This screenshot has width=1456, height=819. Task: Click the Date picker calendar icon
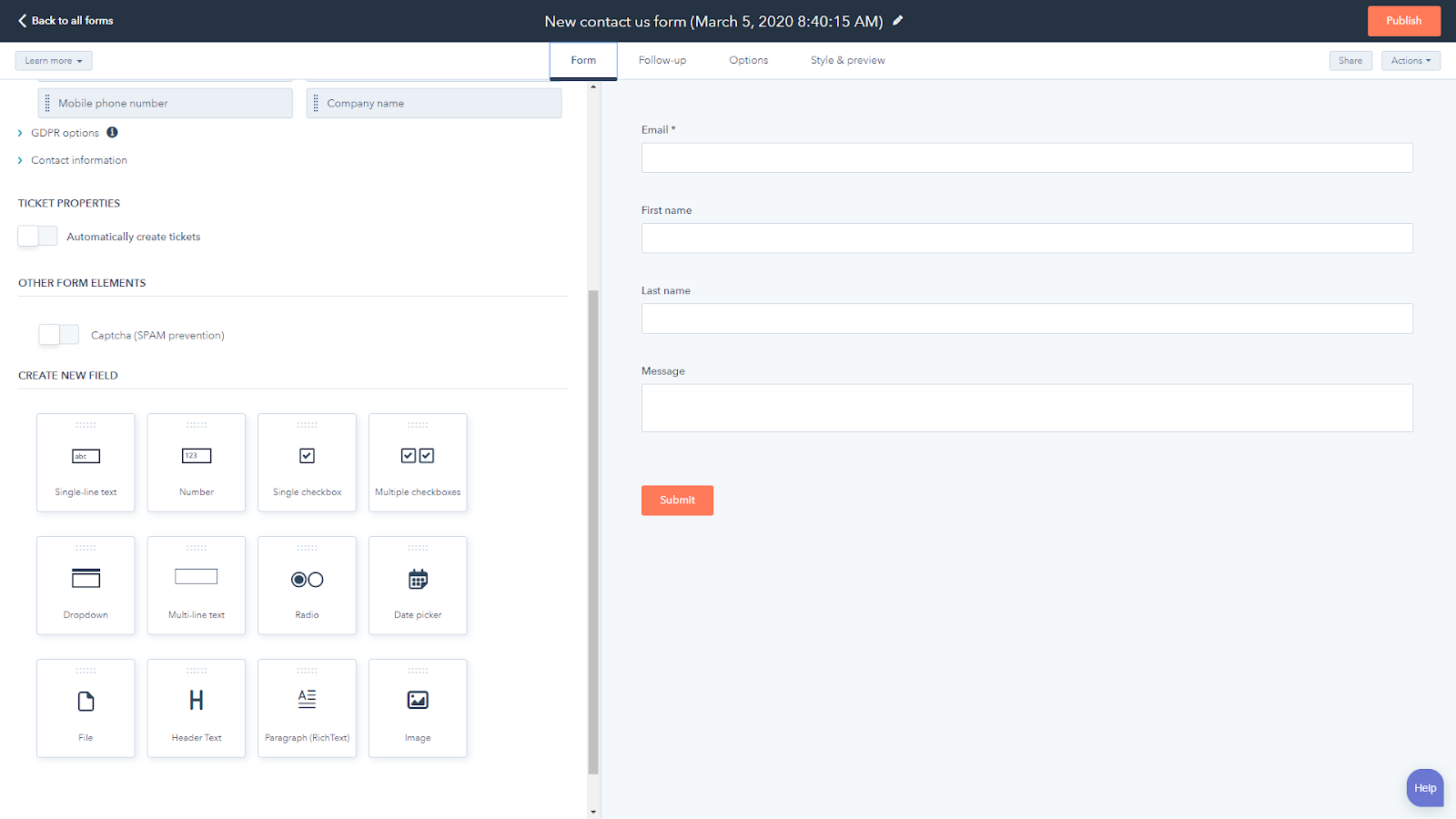[x=418, y=580]
